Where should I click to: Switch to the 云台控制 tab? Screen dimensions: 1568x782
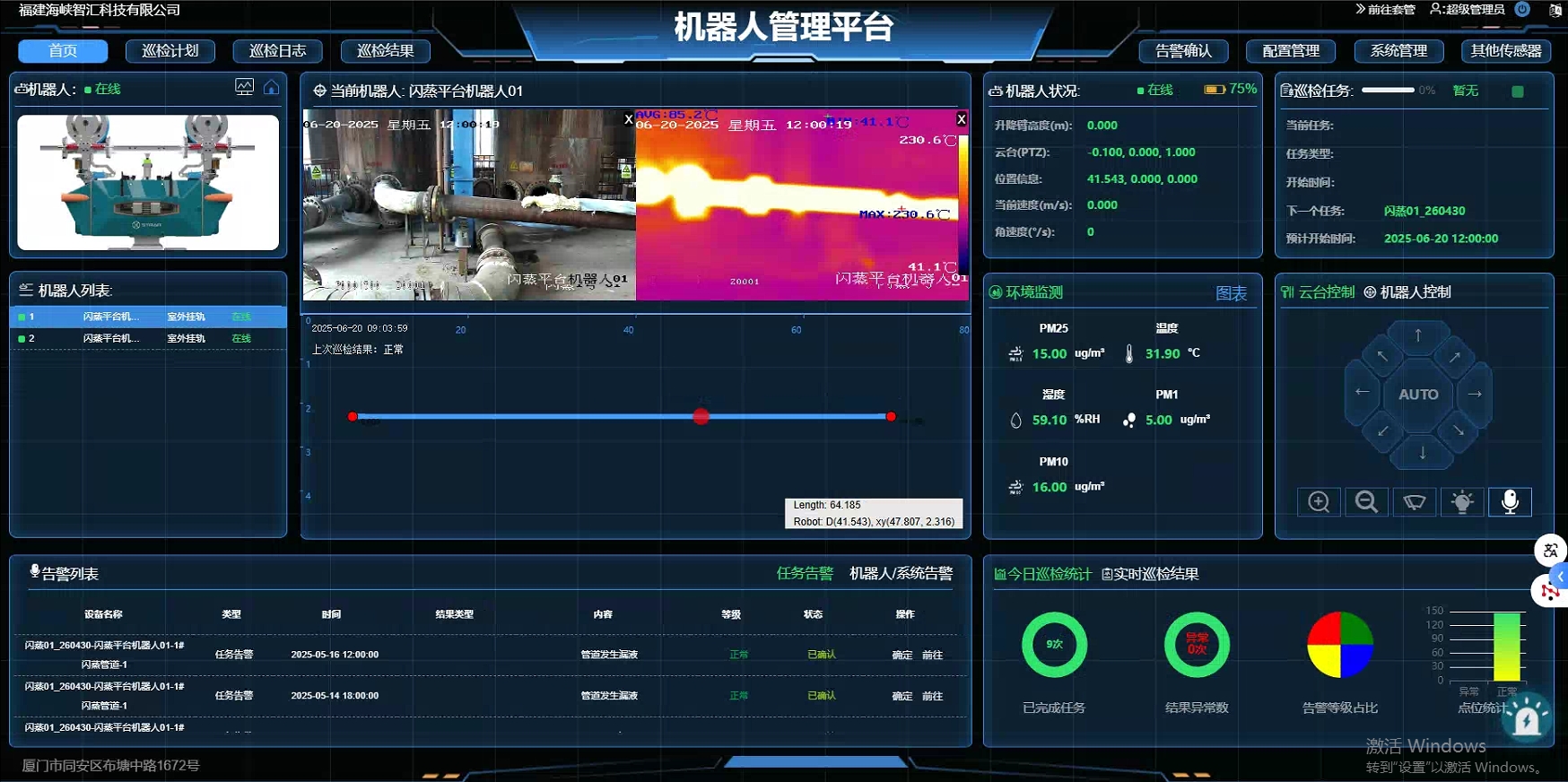1318,292
